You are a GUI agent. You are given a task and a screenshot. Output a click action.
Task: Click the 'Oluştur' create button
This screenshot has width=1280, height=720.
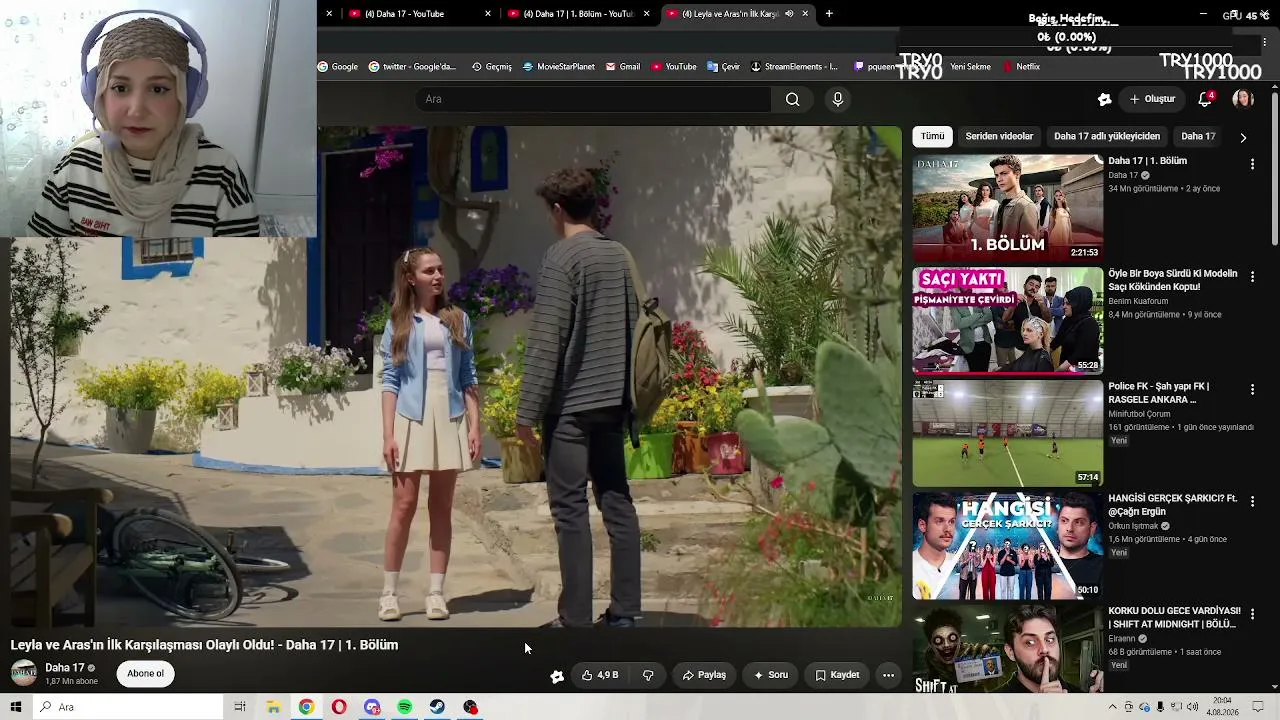click(1152, 99)
